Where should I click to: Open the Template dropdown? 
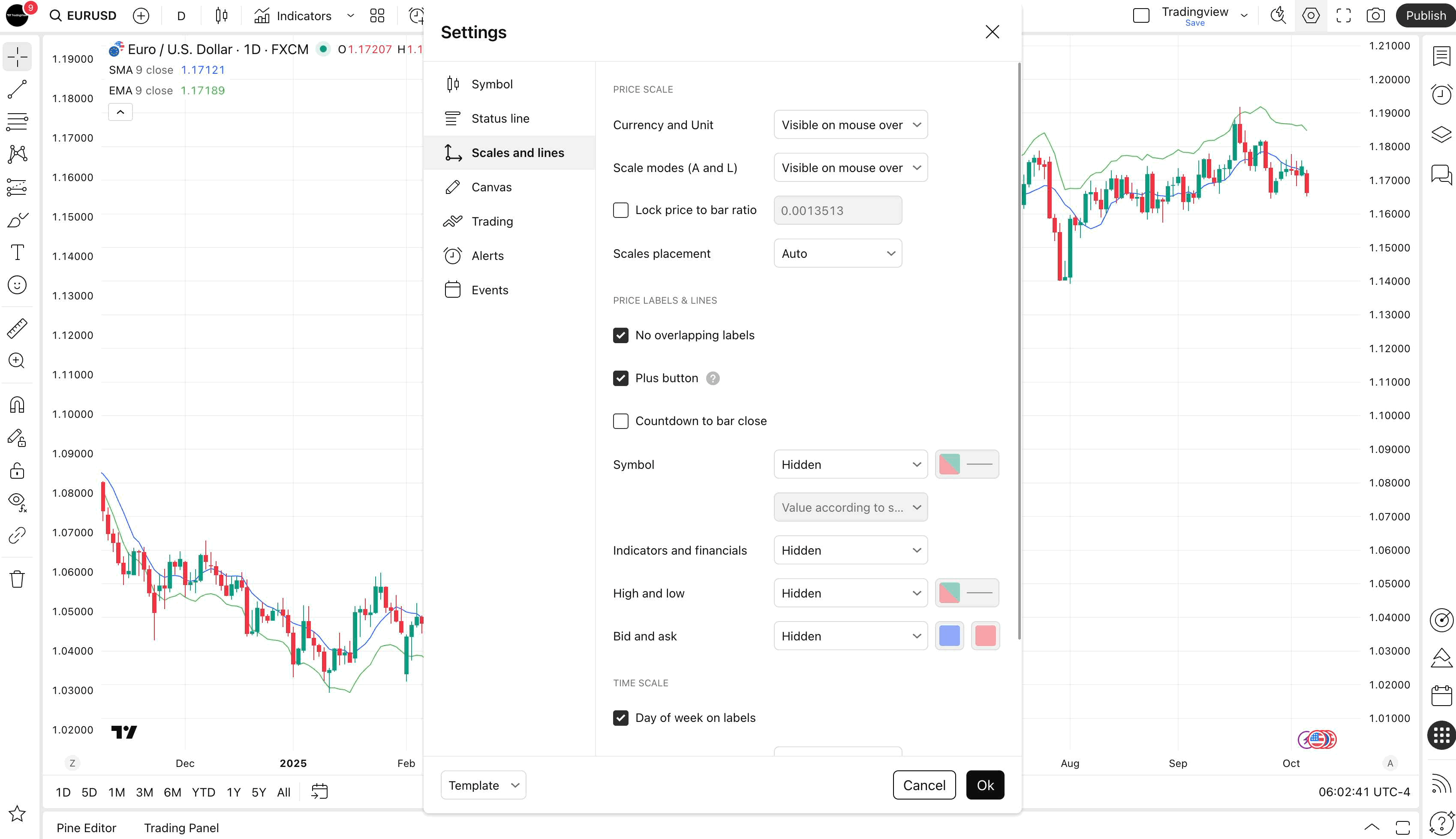click(x=483, y=785)
